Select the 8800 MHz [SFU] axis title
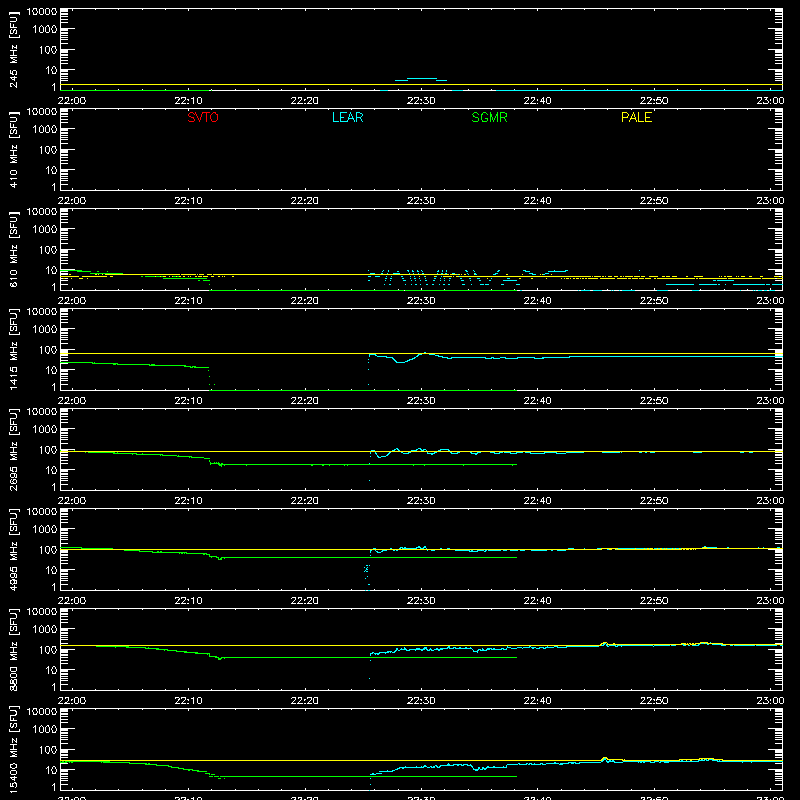Screen dimensions: 800x800 (13, 651)
